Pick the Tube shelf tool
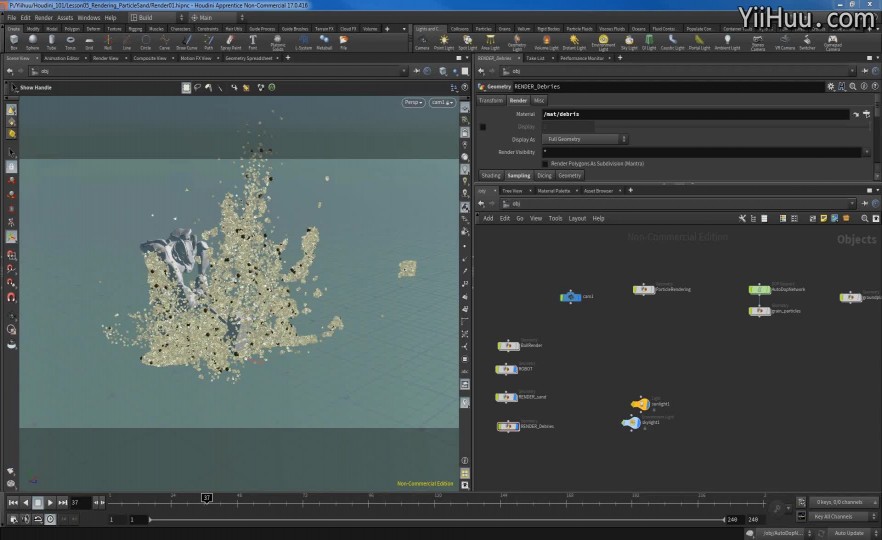882x540 pixels. (x=52, y=42)
